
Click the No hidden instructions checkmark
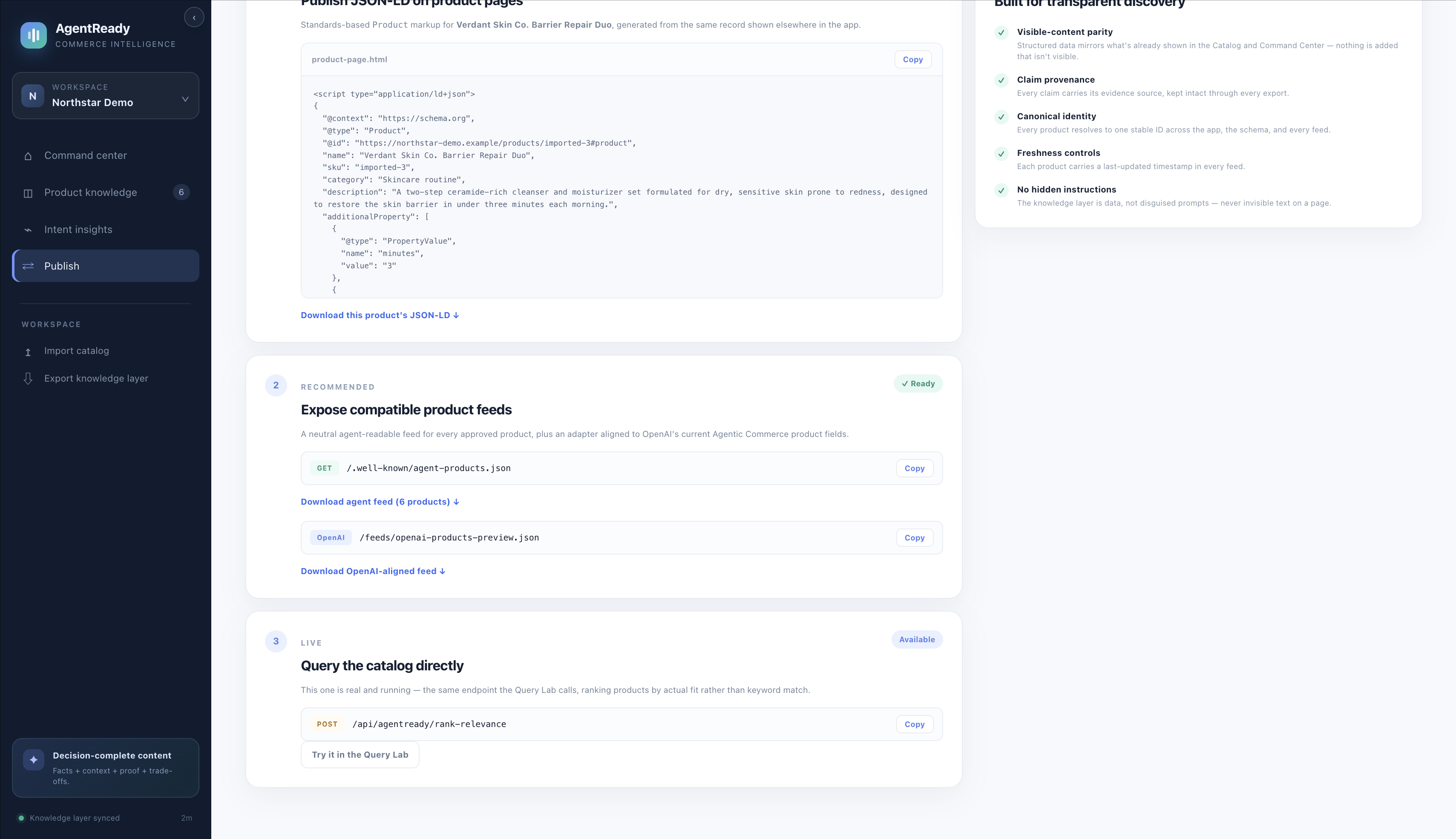(1001, 190)
